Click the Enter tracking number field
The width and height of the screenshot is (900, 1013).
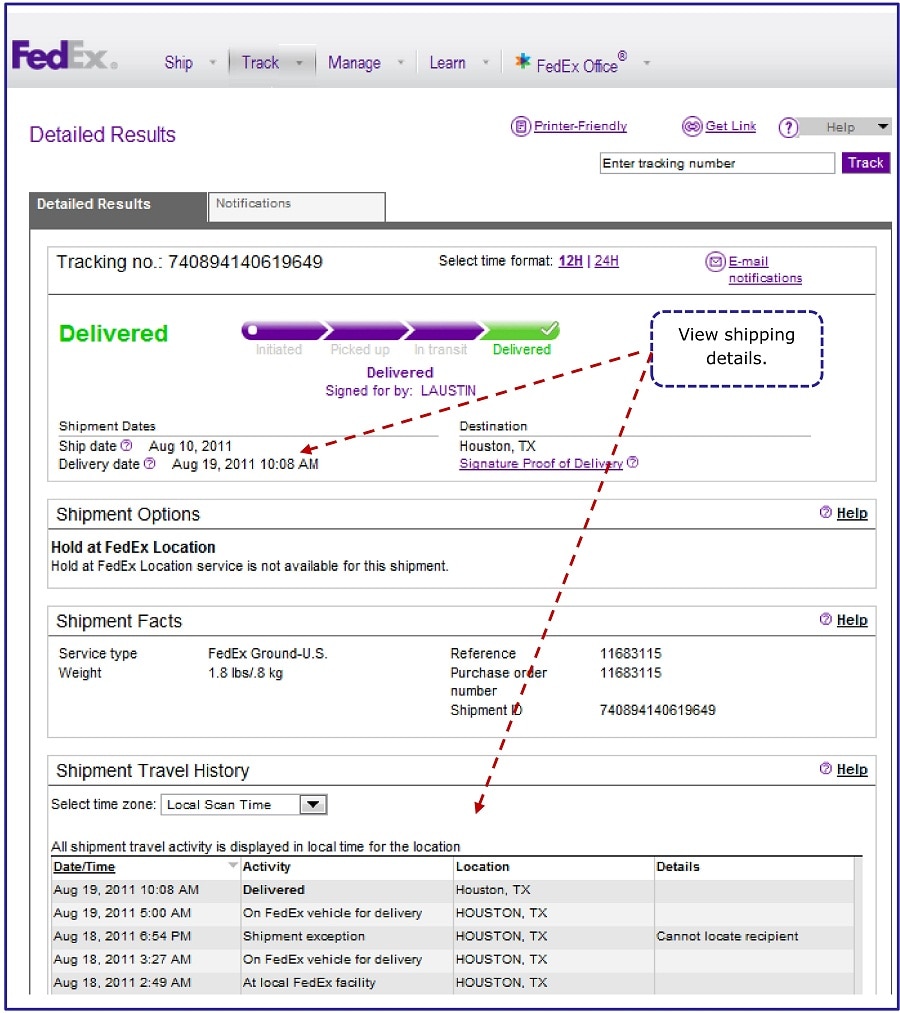[x=716, y=164]
